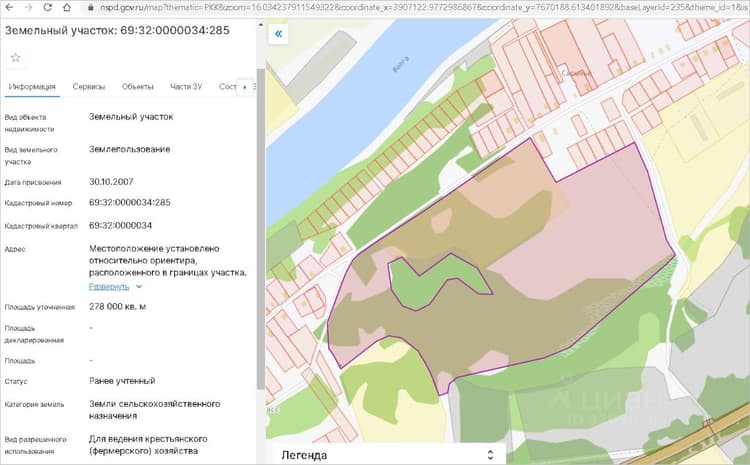Reload the page with refresh icon

coord(47,7)
